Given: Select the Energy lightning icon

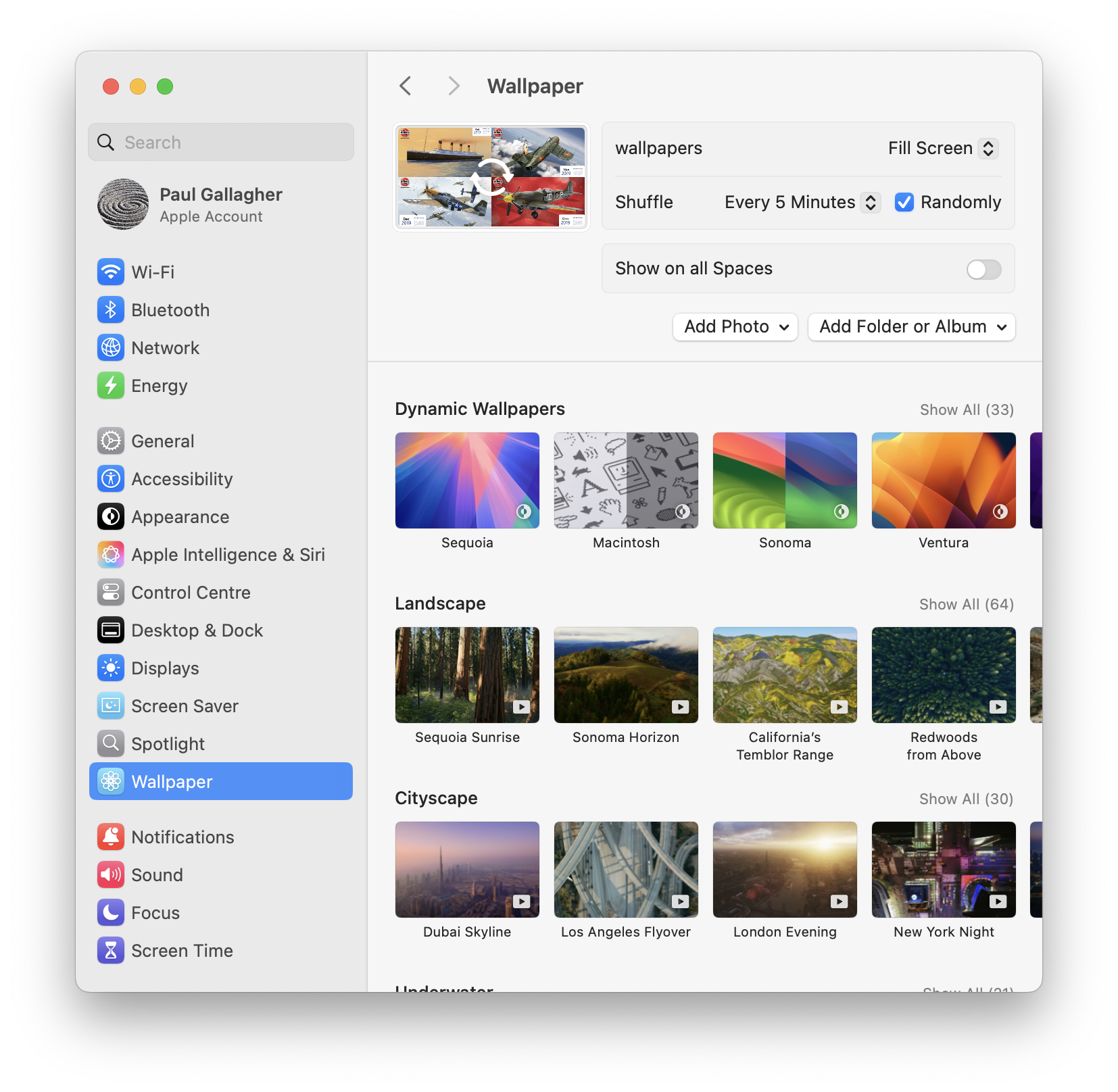Looking at the screenshot, I should [111, 385].
